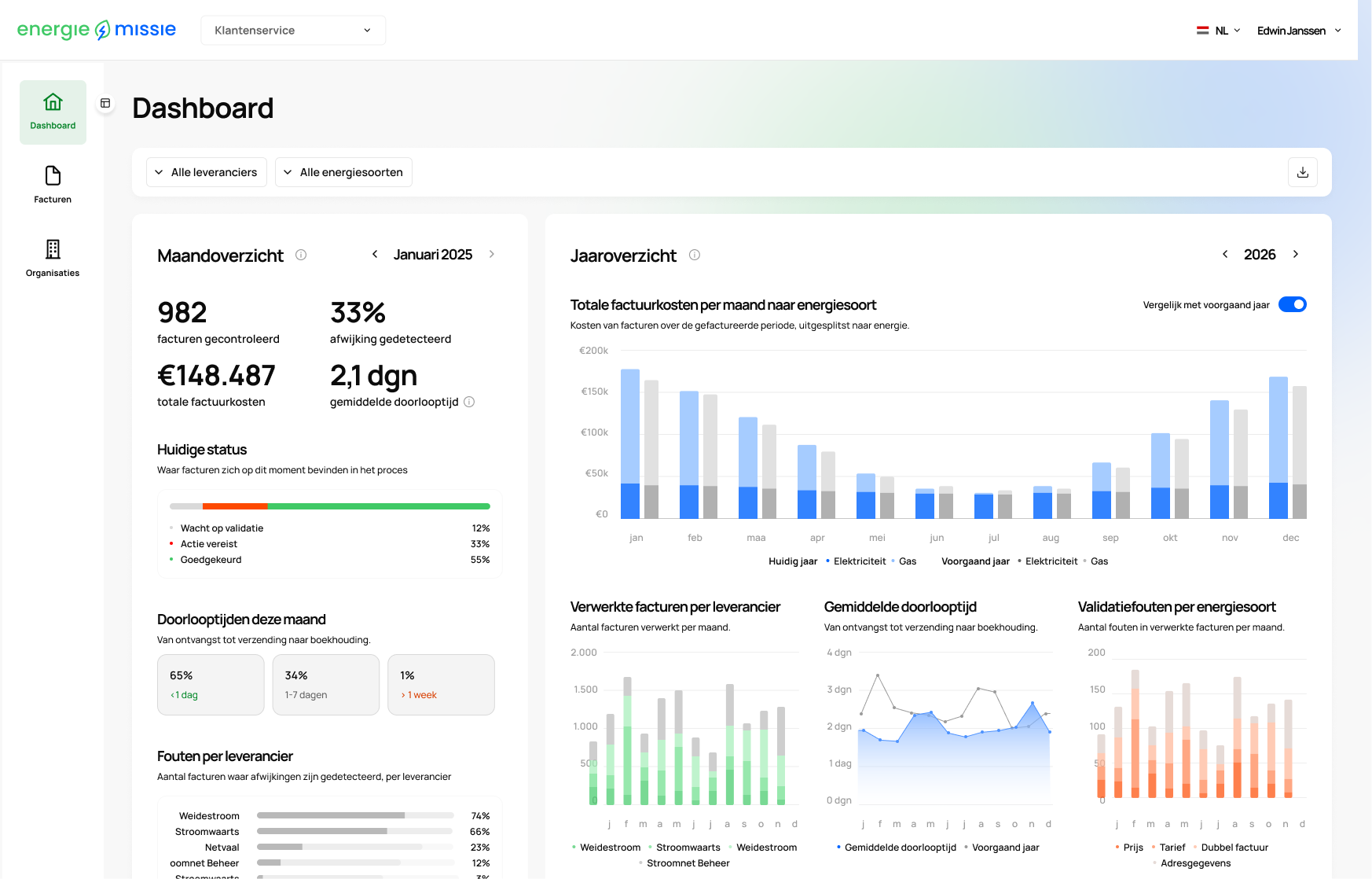Toggle Voorgaand jaar legend in doorlooptijd chart
The width and height of the screenshot is (1372, 879).
[x=1002, y=848]
